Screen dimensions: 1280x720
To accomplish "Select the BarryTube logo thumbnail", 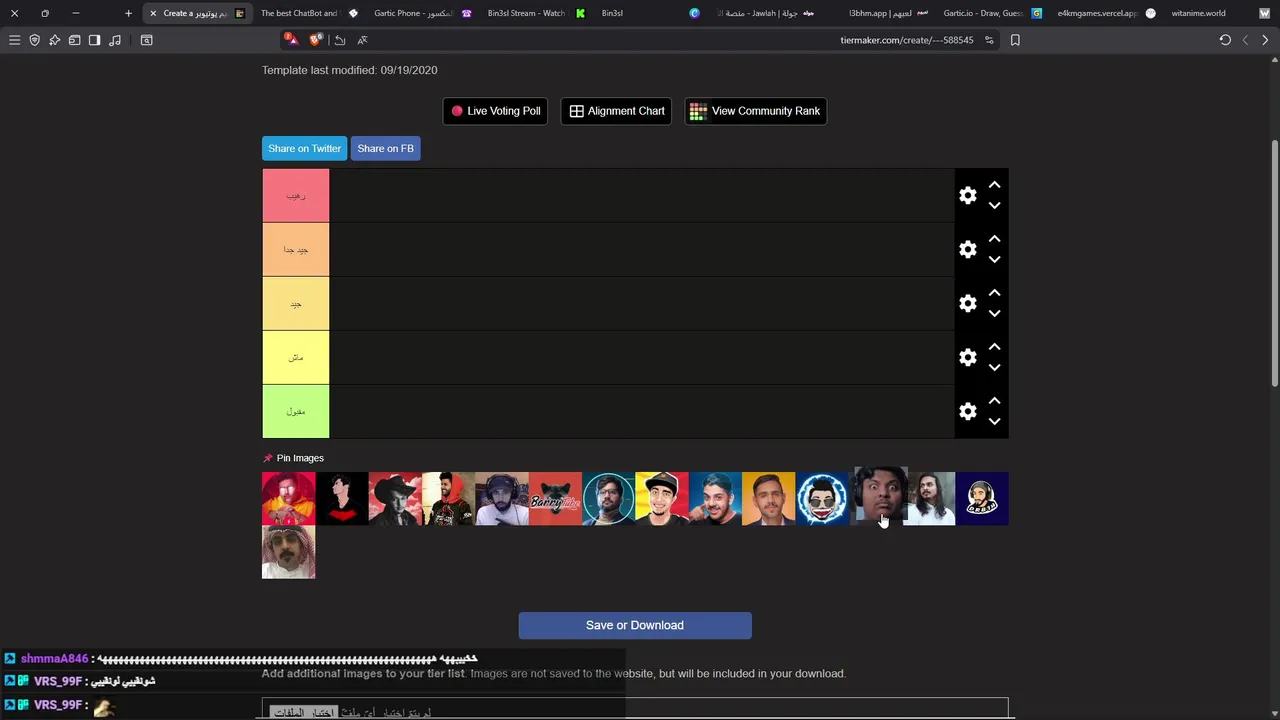I will [x=555, y=498].
